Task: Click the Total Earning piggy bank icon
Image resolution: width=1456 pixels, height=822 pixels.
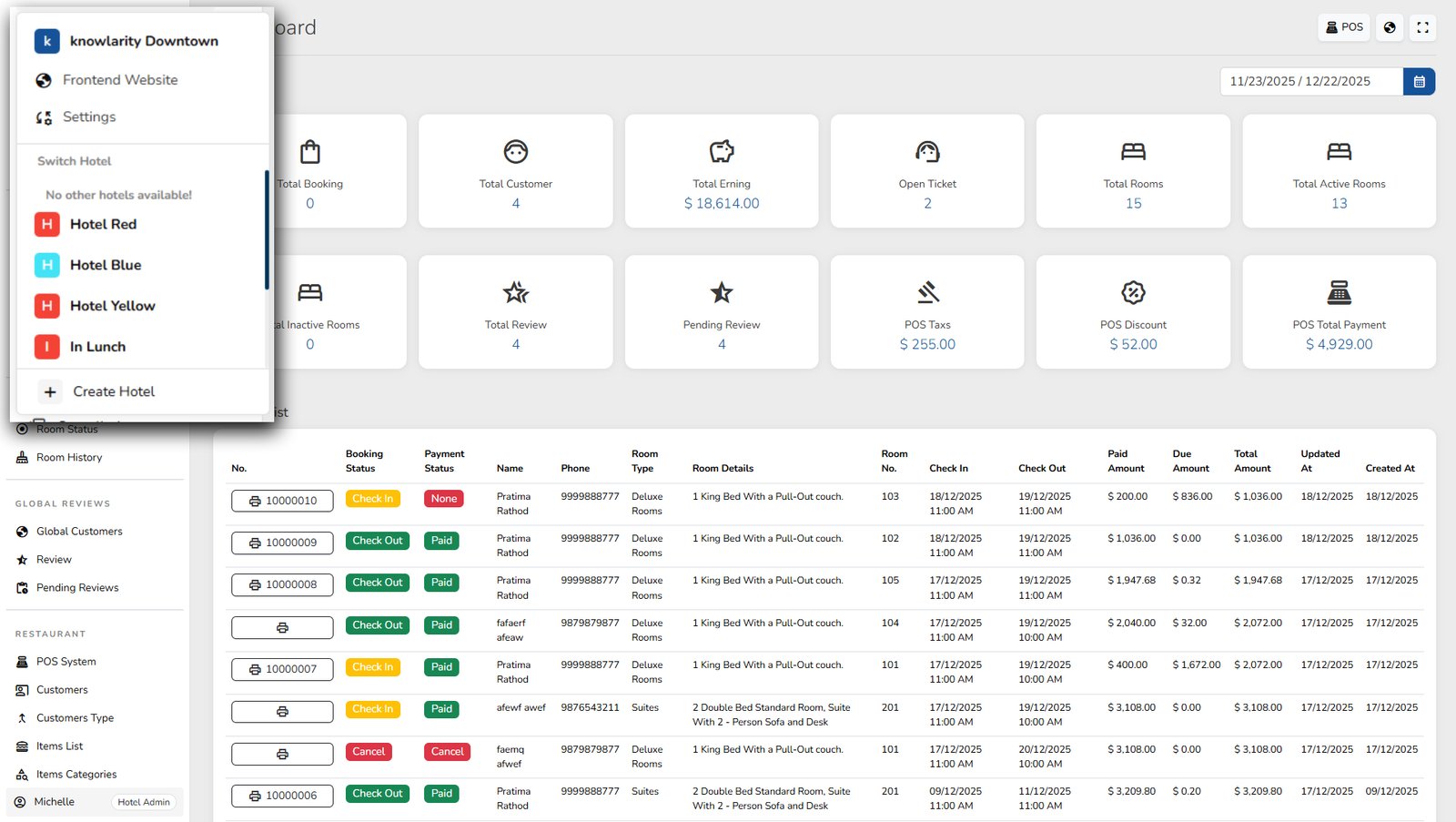Action: [721, 151]
